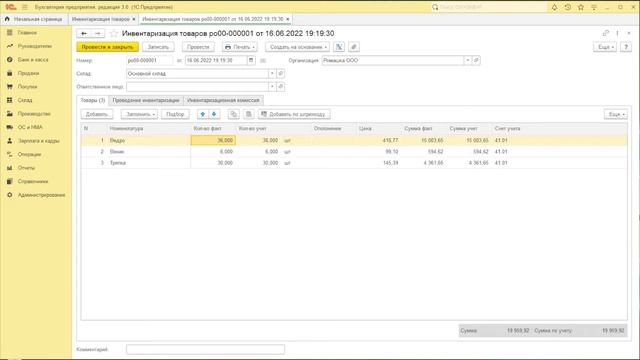Copy link to document icon
The width and height of the screenshot is (640, 360).
pos(606,33)
